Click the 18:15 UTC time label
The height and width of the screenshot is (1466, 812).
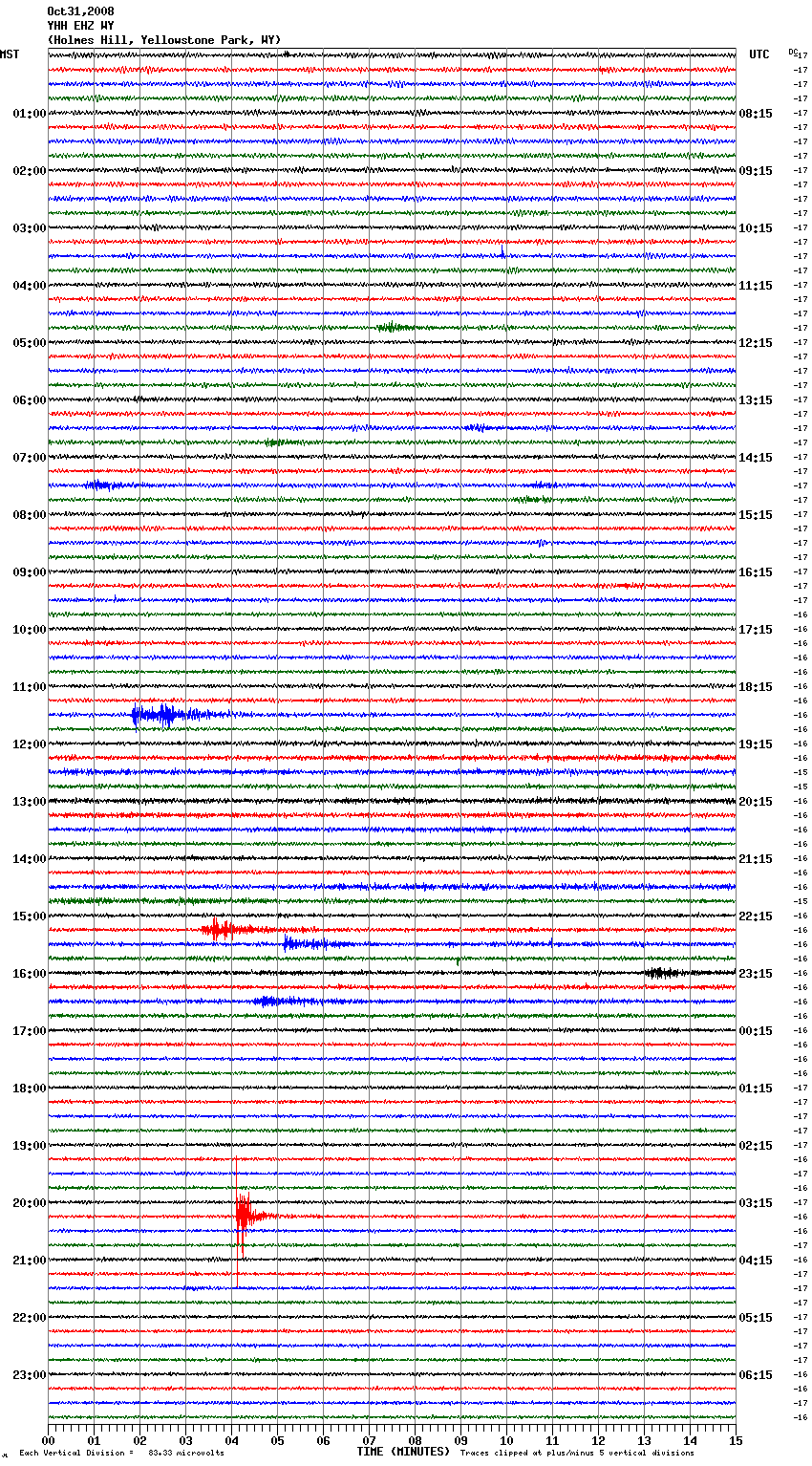(x=756, y=687)
